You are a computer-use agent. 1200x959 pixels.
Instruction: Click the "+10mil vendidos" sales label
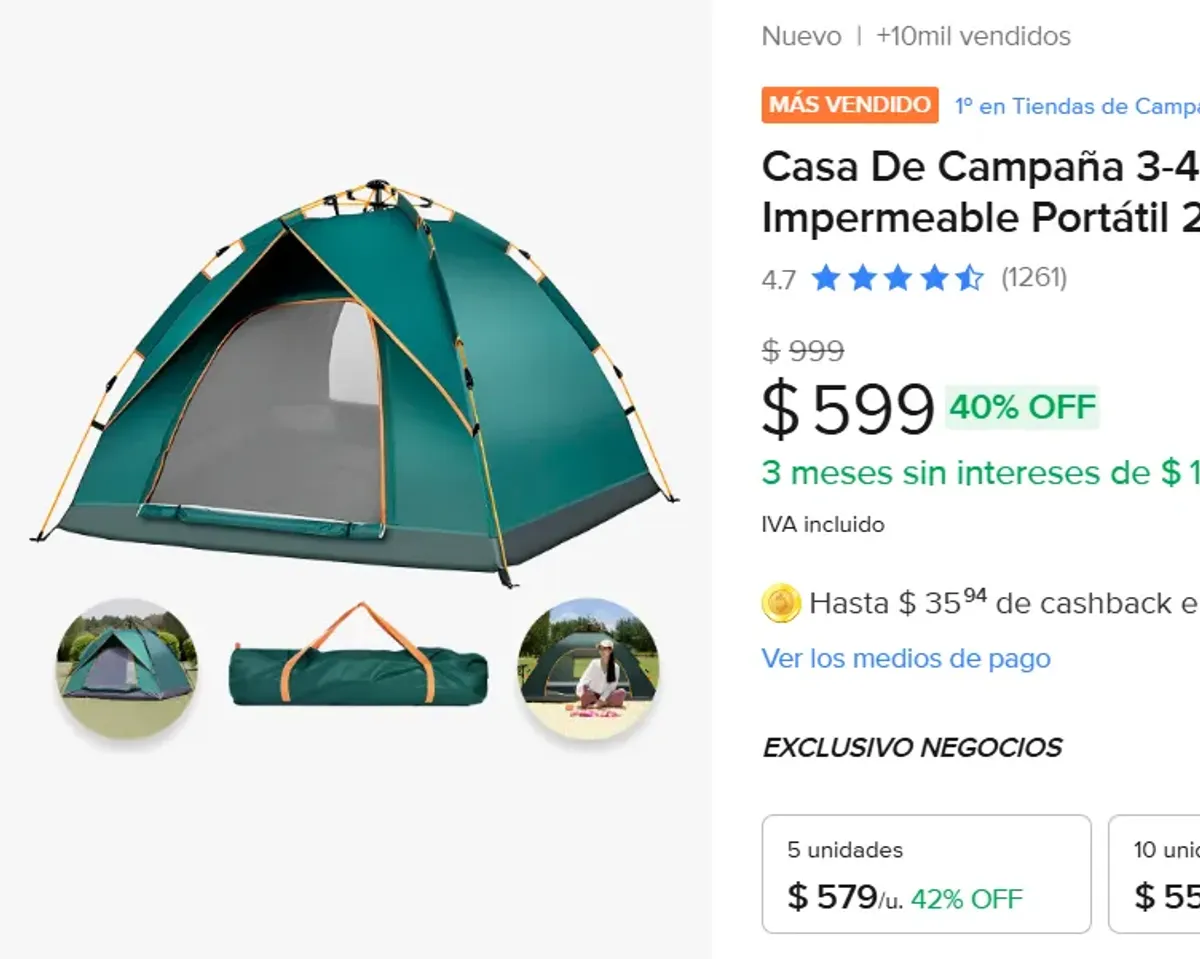(973, 37)
